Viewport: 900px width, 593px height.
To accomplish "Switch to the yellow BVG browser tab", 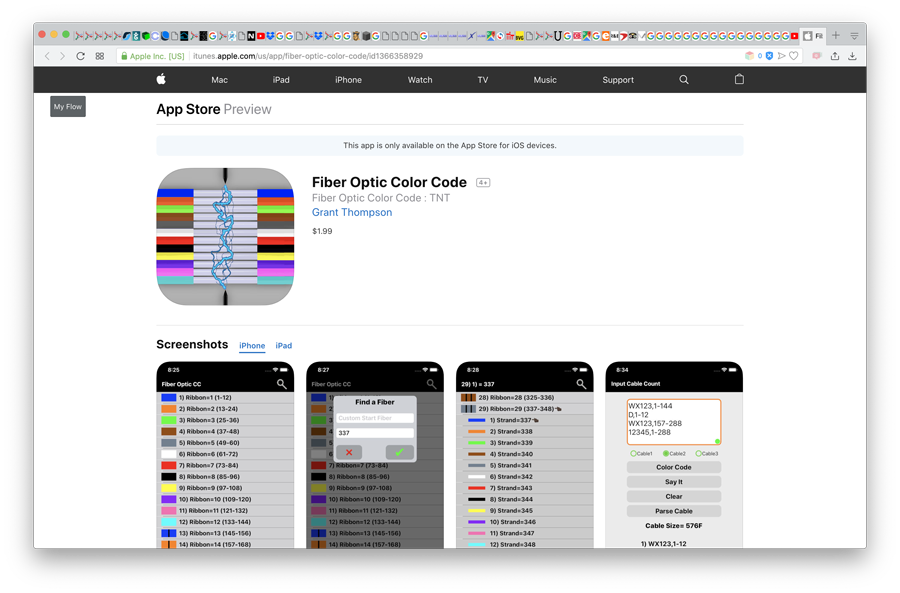I will 519,36.
